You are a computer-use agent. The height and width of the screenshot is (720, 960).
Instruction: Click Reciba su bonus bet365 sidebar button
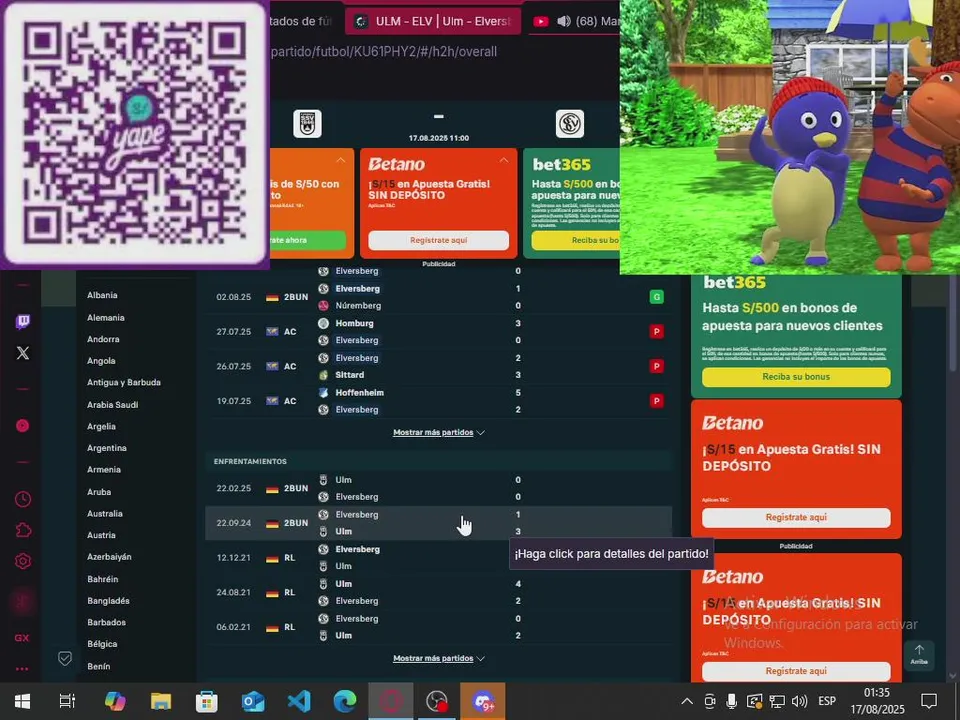point(796,377)
